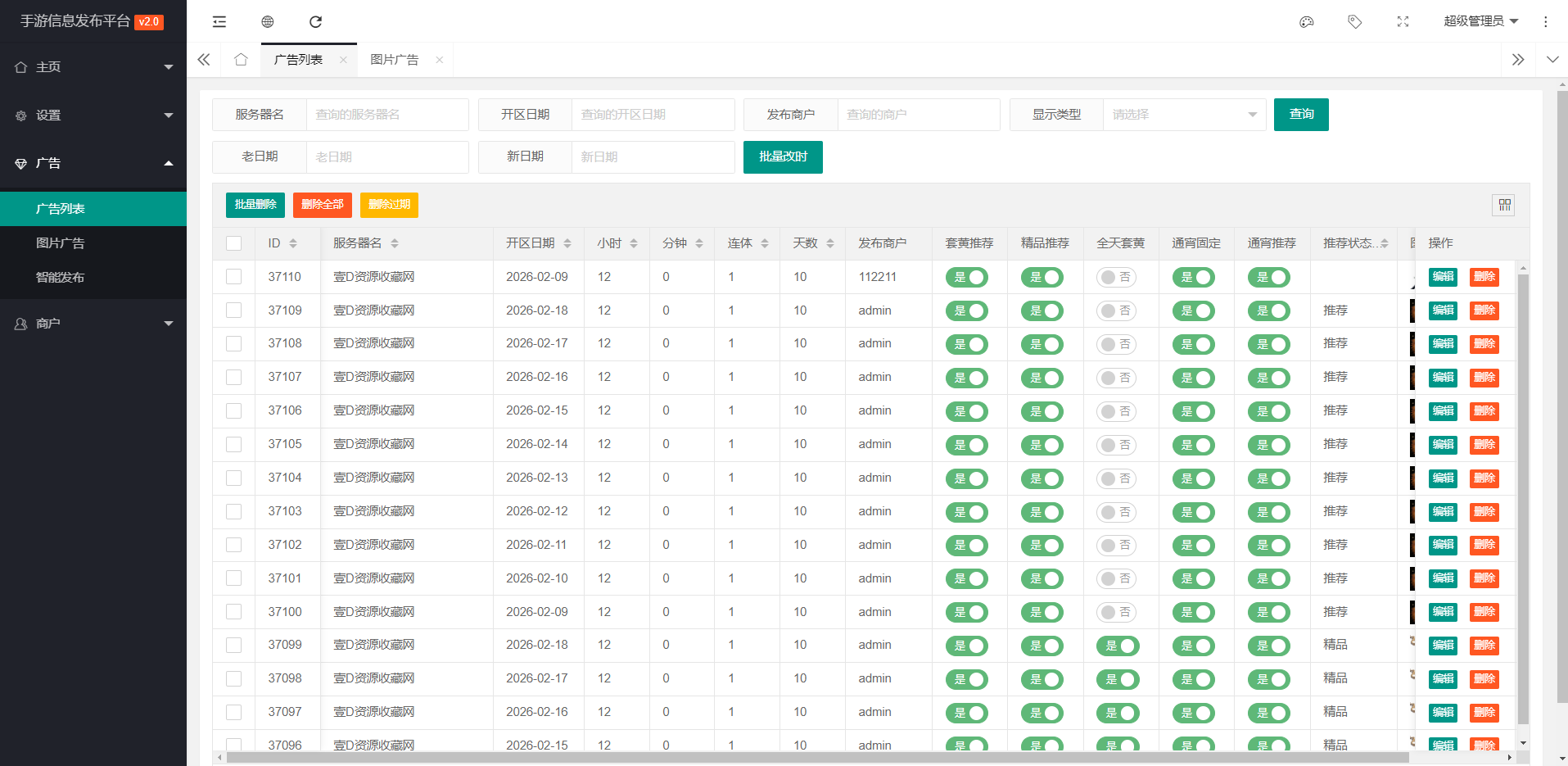Viewport: 1568px width, 766px height.
Task: Sort by 天数 column arrows
Action: (830, 243)
